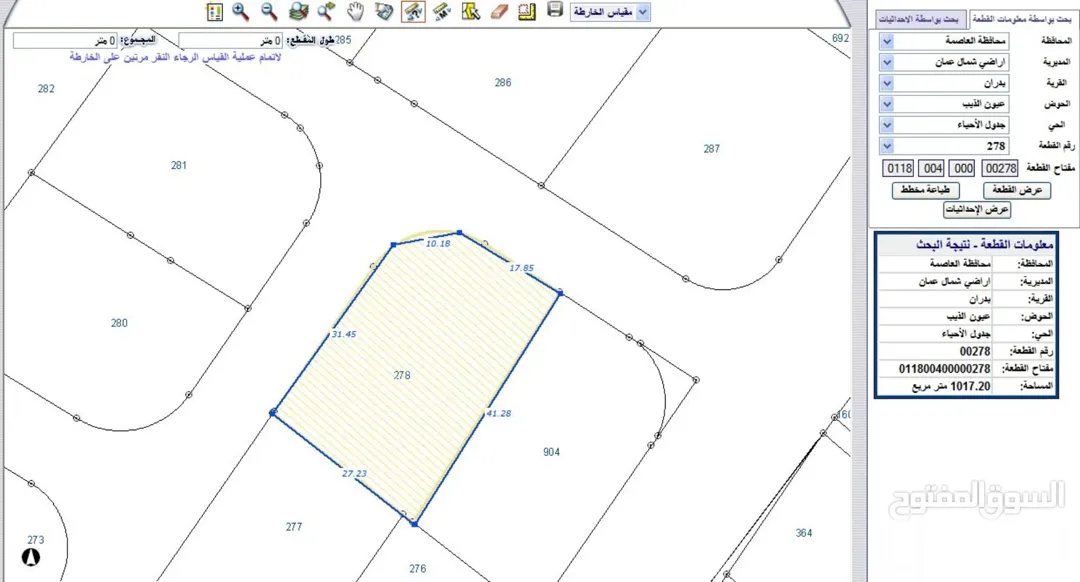Open the map scale dropdown
1080x582 pixels.
point(610,12)
